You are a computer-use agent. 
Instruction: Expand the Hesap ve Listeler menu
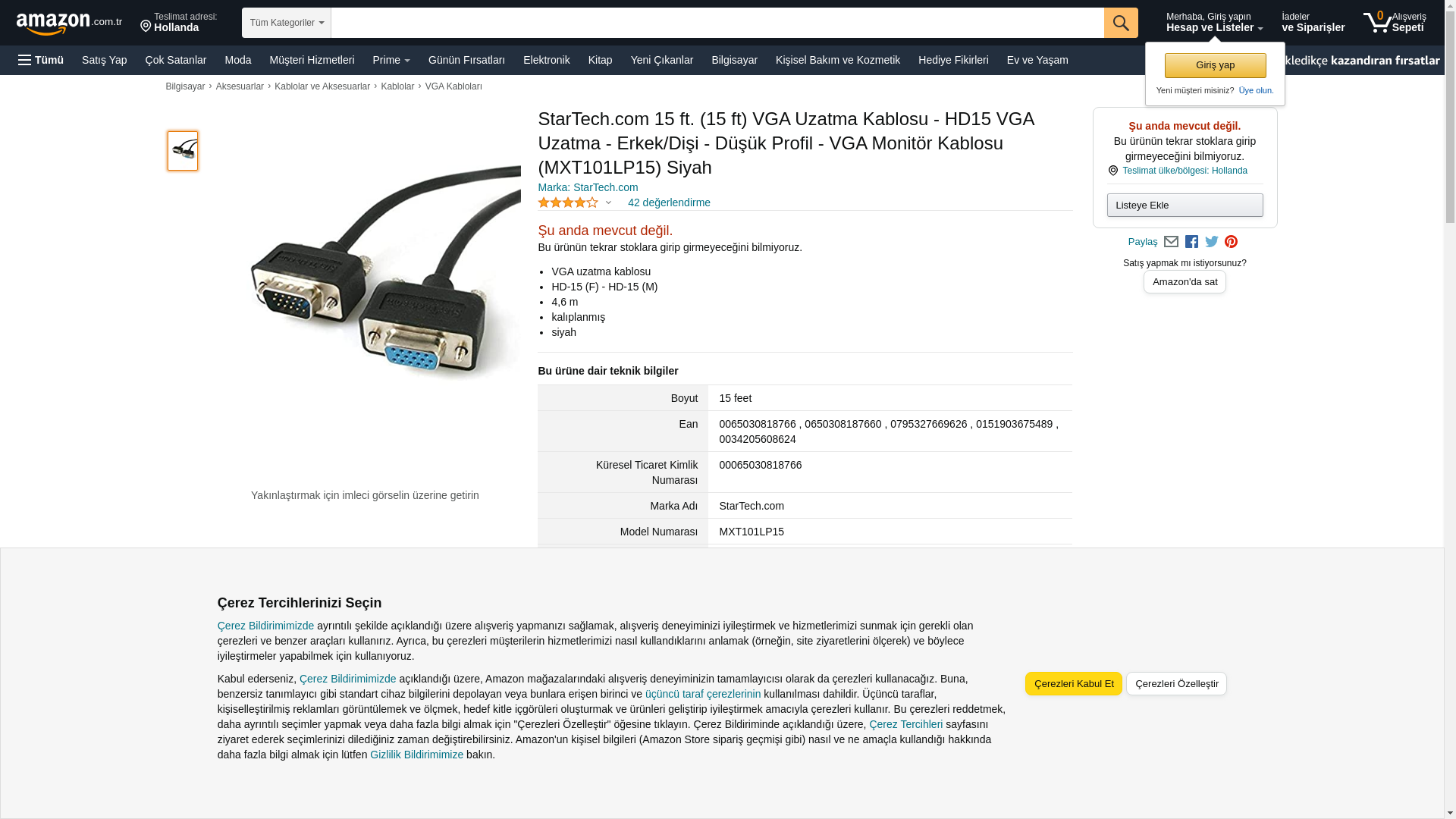(1214, 23)
